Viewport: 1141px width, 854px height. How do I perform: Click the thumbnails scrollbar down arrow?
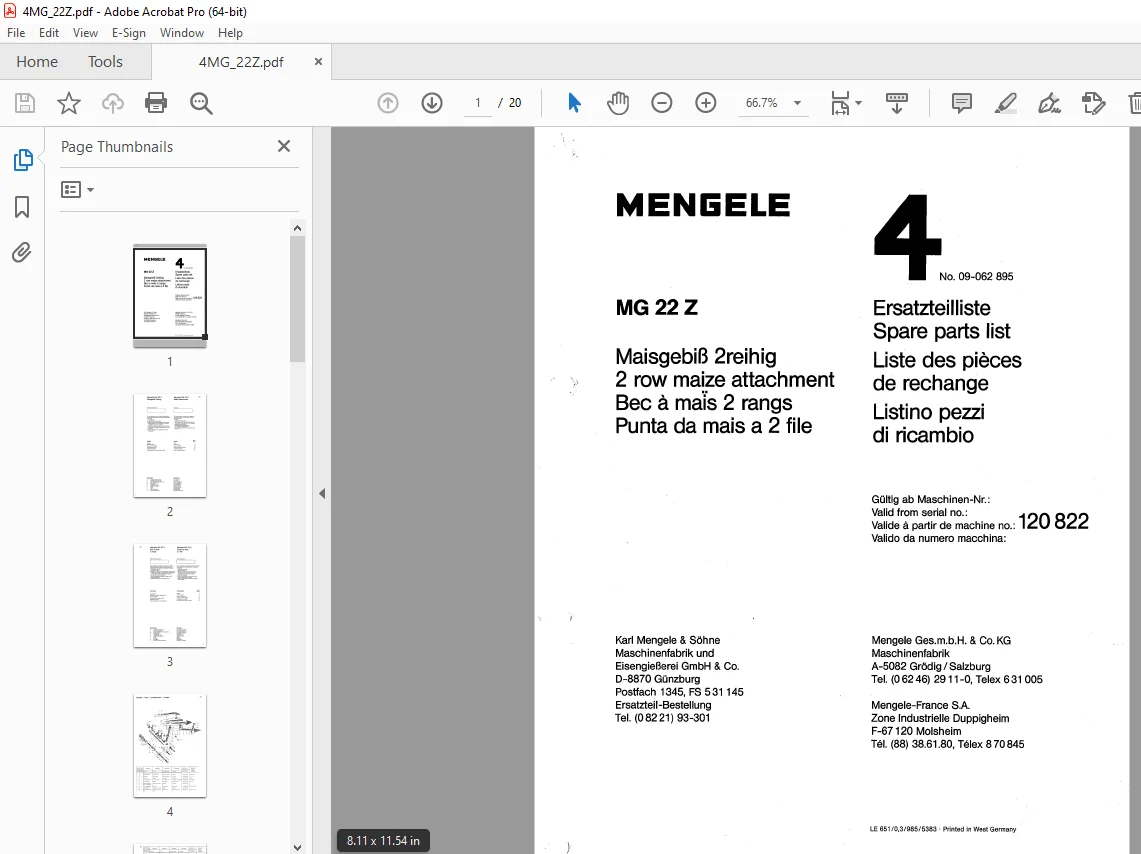click(x=297, y=847)
